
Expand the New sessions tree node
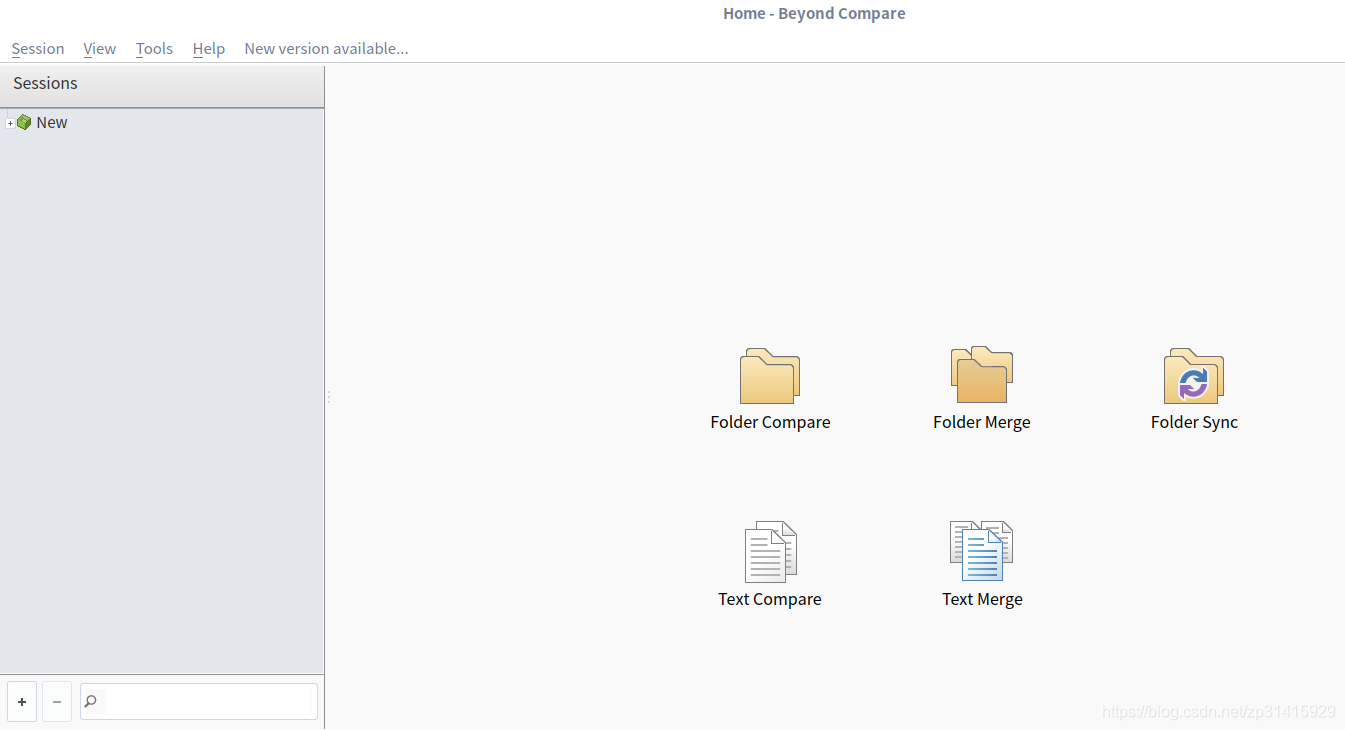tap(10, 123)
